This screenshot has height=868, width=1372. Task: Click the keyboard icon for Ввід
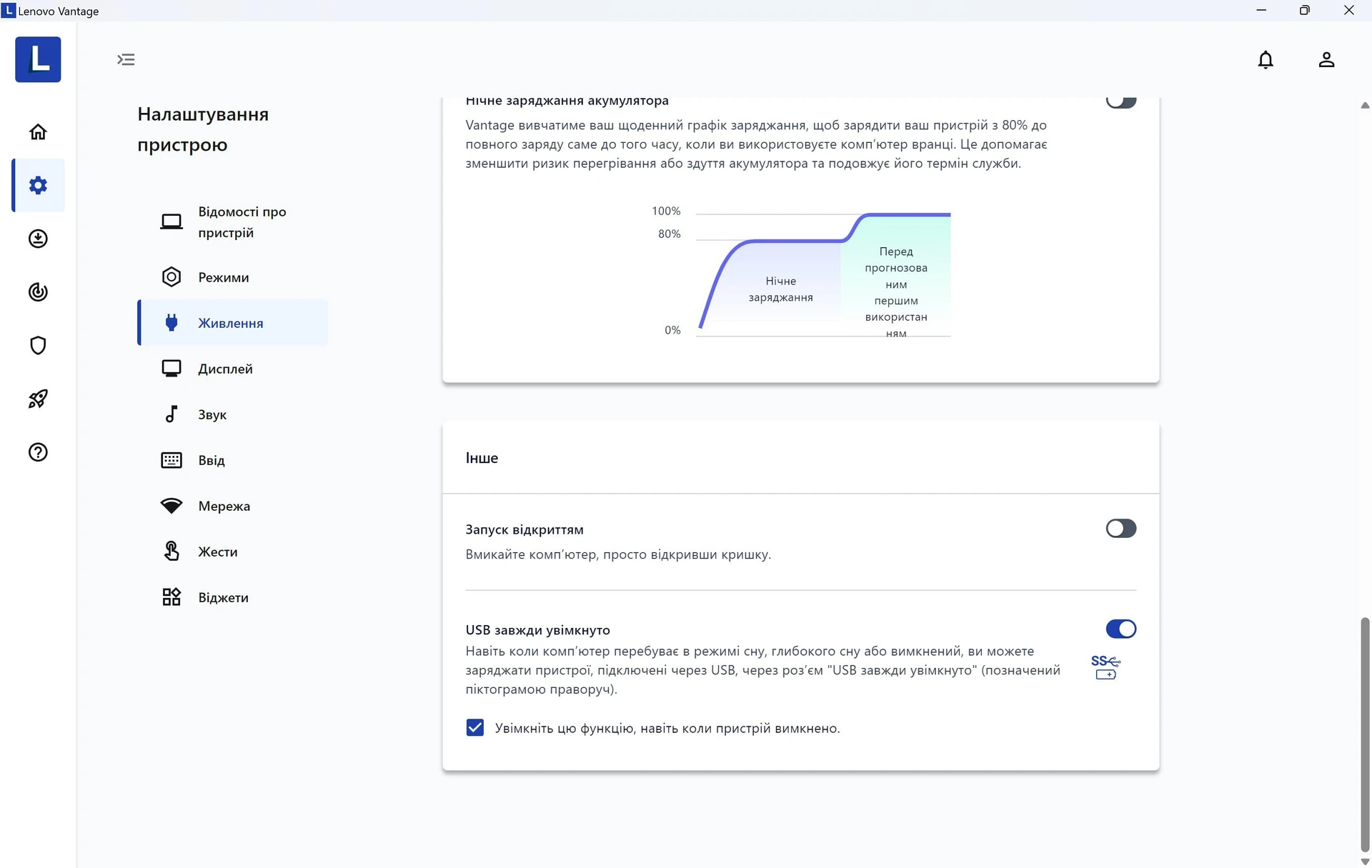coord(171,460)
